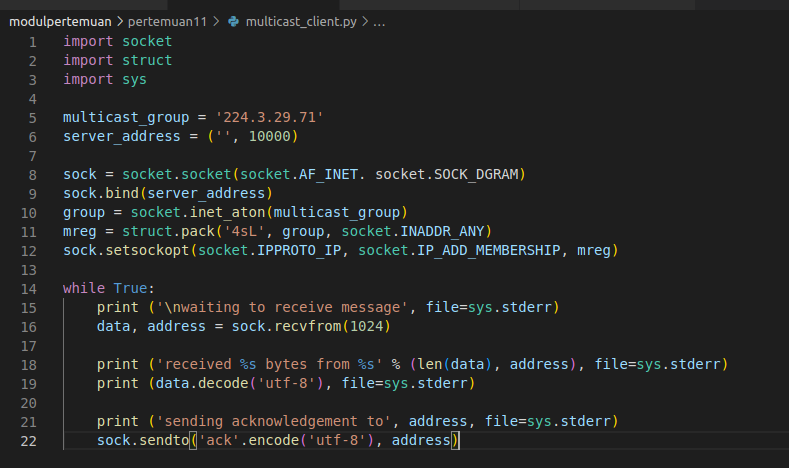The width and height of the screenshot is (789, 468).
Task: Click sock.sendto on line 22
Action: [143, 440]
